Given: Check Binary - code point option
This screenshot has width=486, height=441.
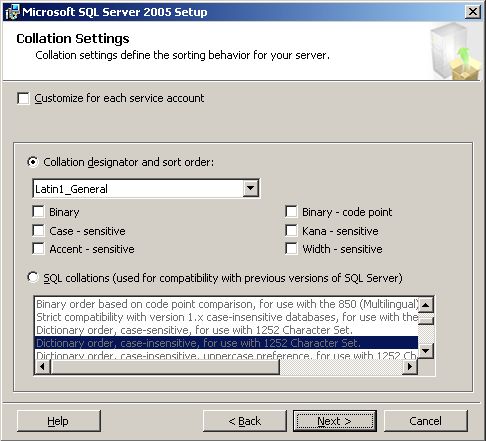Looking at the screenshot, I should coord(291,212).
